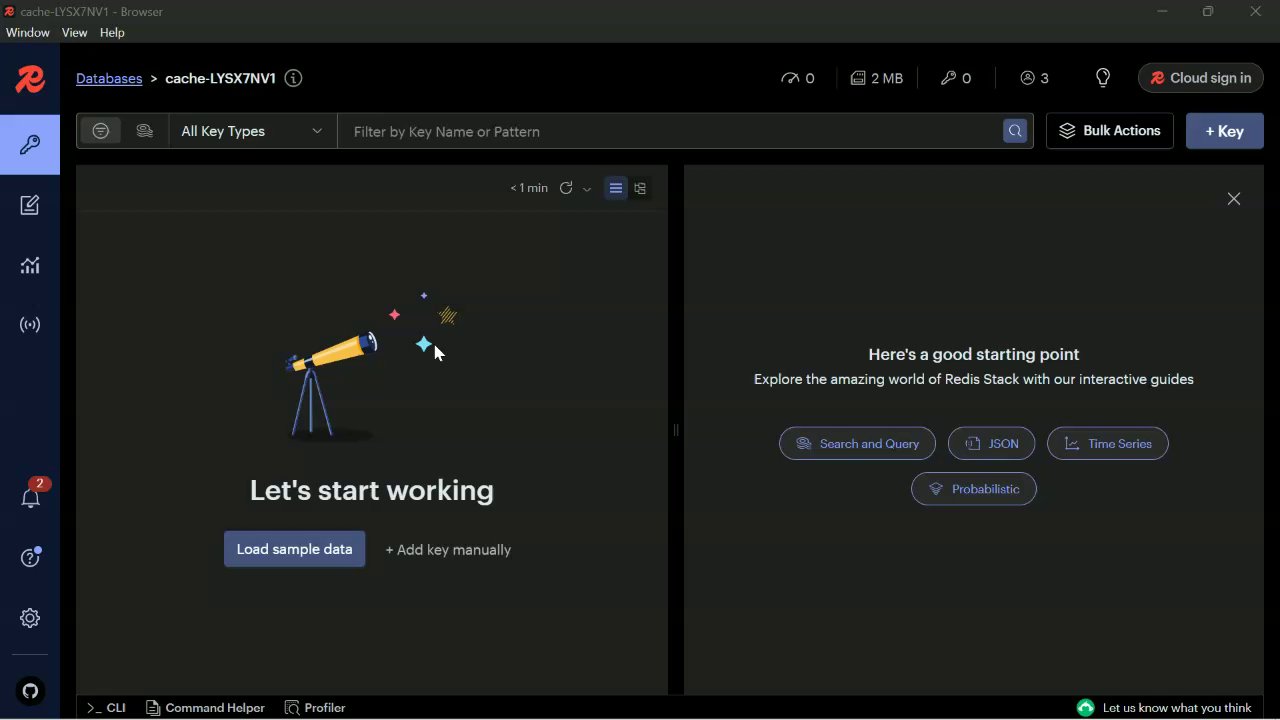Open the View menu

point(74,33)
